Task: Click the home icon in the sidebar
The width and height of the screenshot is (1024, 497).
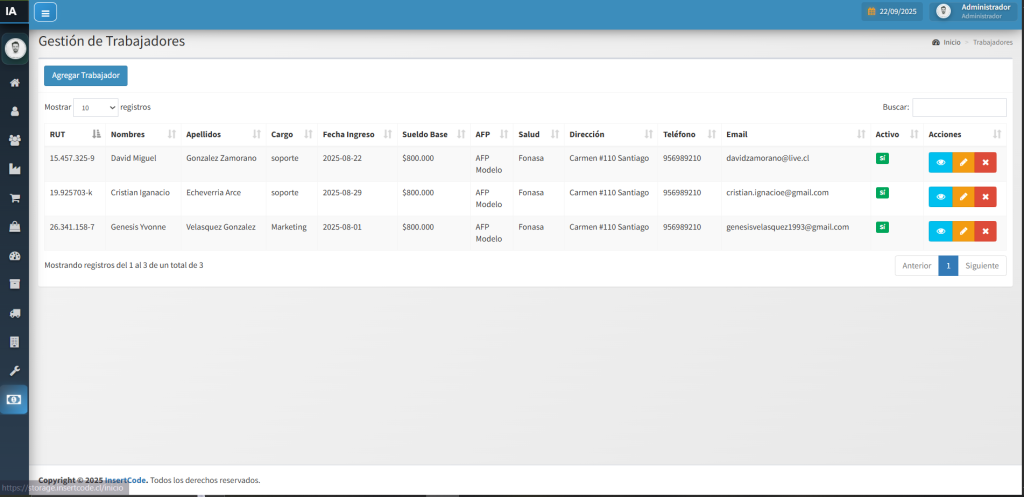Action: click(14, 82)
